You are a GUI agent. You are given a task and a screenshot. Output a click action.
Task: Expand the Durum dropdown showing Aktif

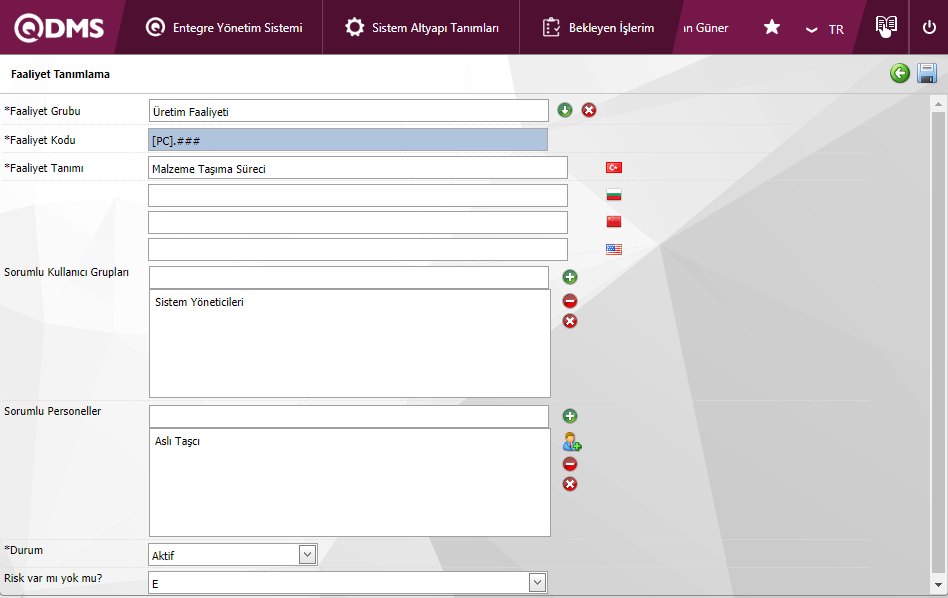click(x=308, y=554)
